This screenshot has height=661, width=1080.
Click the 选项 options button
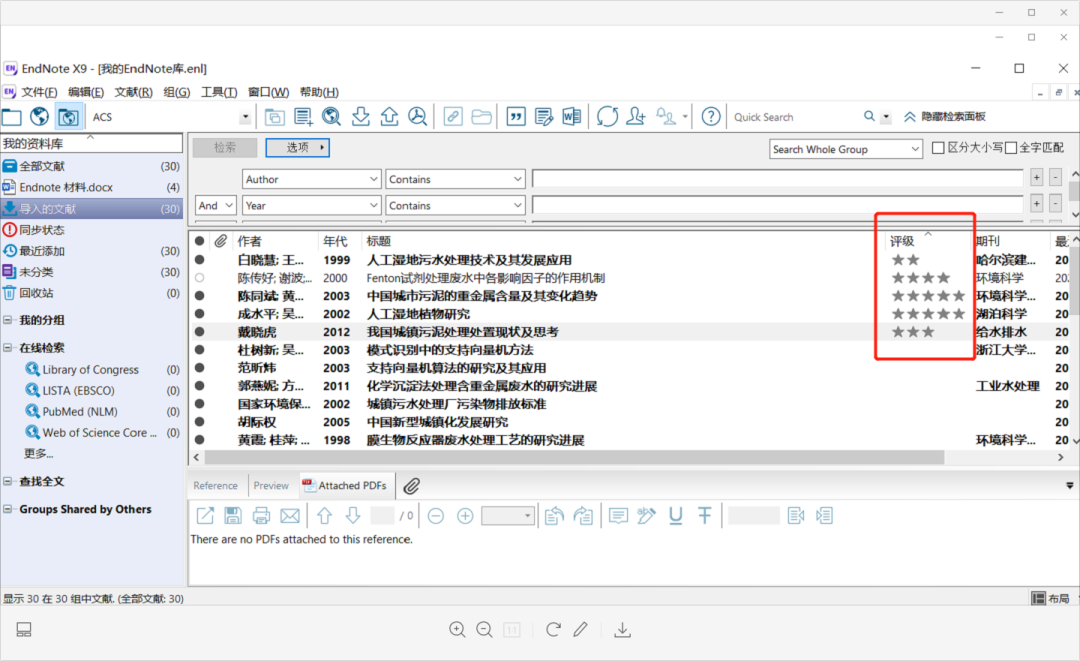tap(298, 147)
